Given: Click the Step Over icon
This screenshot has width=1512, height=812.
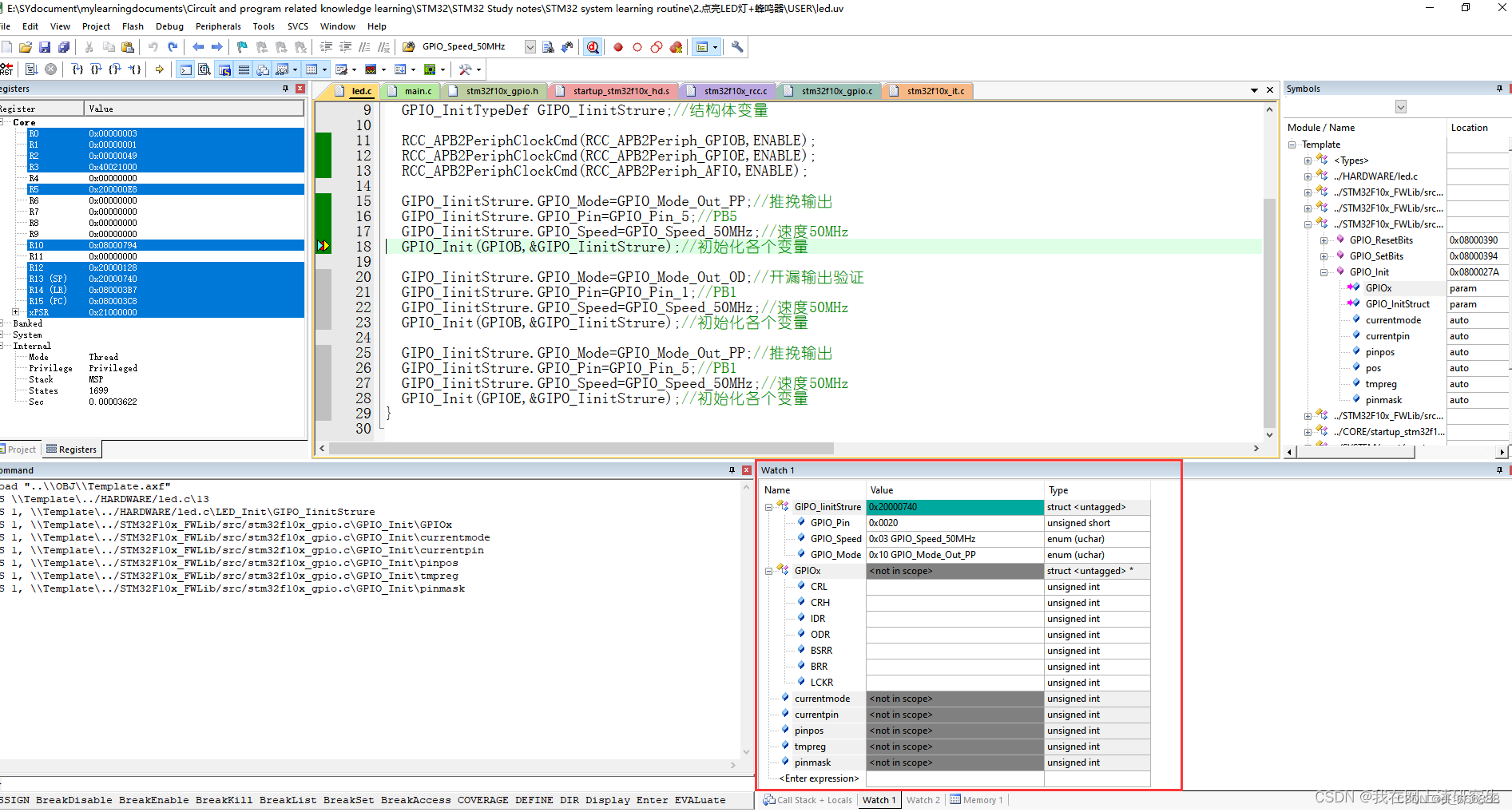Looking at the screenshot, I should (96, 69).
